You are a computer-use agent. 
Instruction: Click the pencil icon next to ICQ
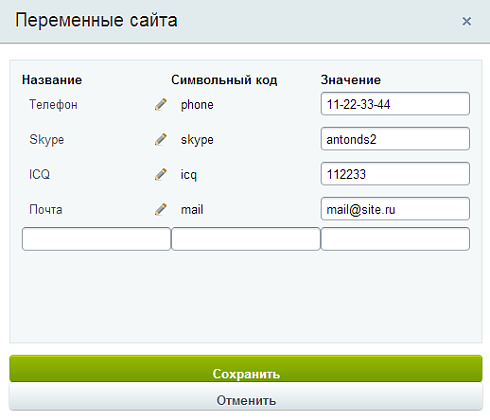pos(161,174)
